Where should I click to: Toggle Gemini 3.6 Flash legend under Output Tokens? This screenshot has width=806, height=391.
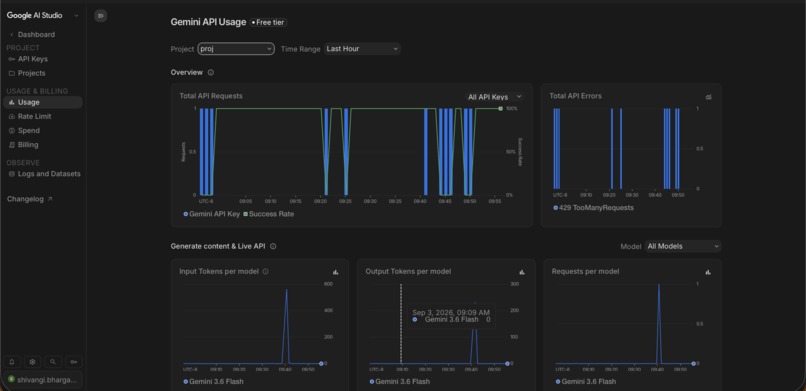coord(399,381)
